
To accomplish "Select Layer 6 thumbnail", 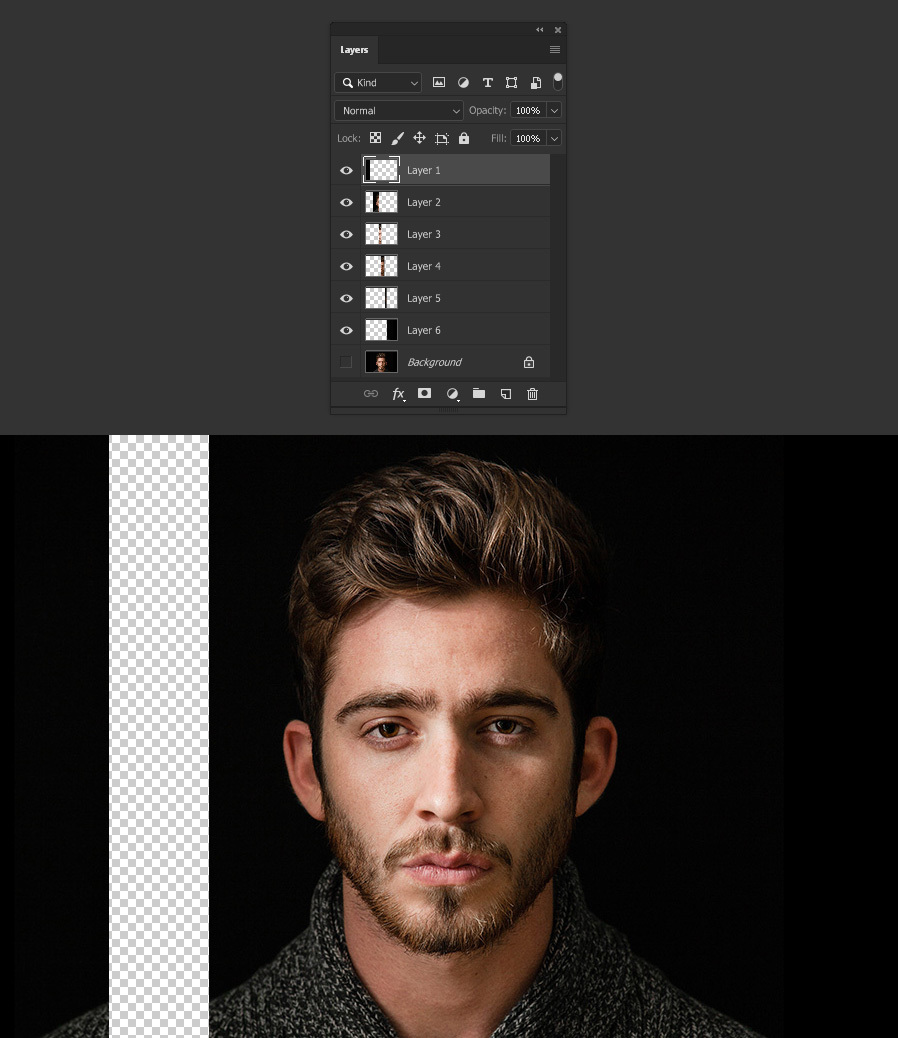I will [x=382, y=330].
